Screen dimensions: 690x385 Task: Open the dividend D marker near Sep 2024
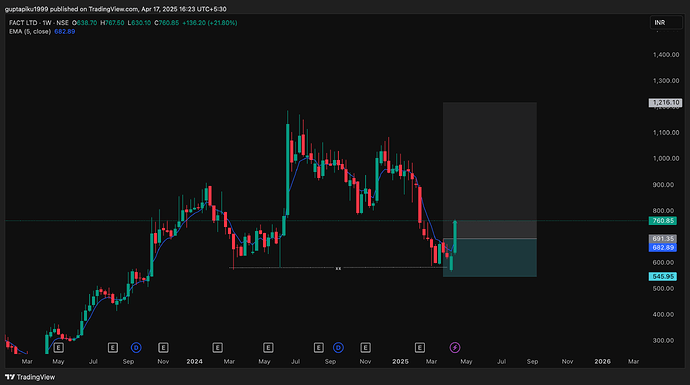(x=338, y=348)
